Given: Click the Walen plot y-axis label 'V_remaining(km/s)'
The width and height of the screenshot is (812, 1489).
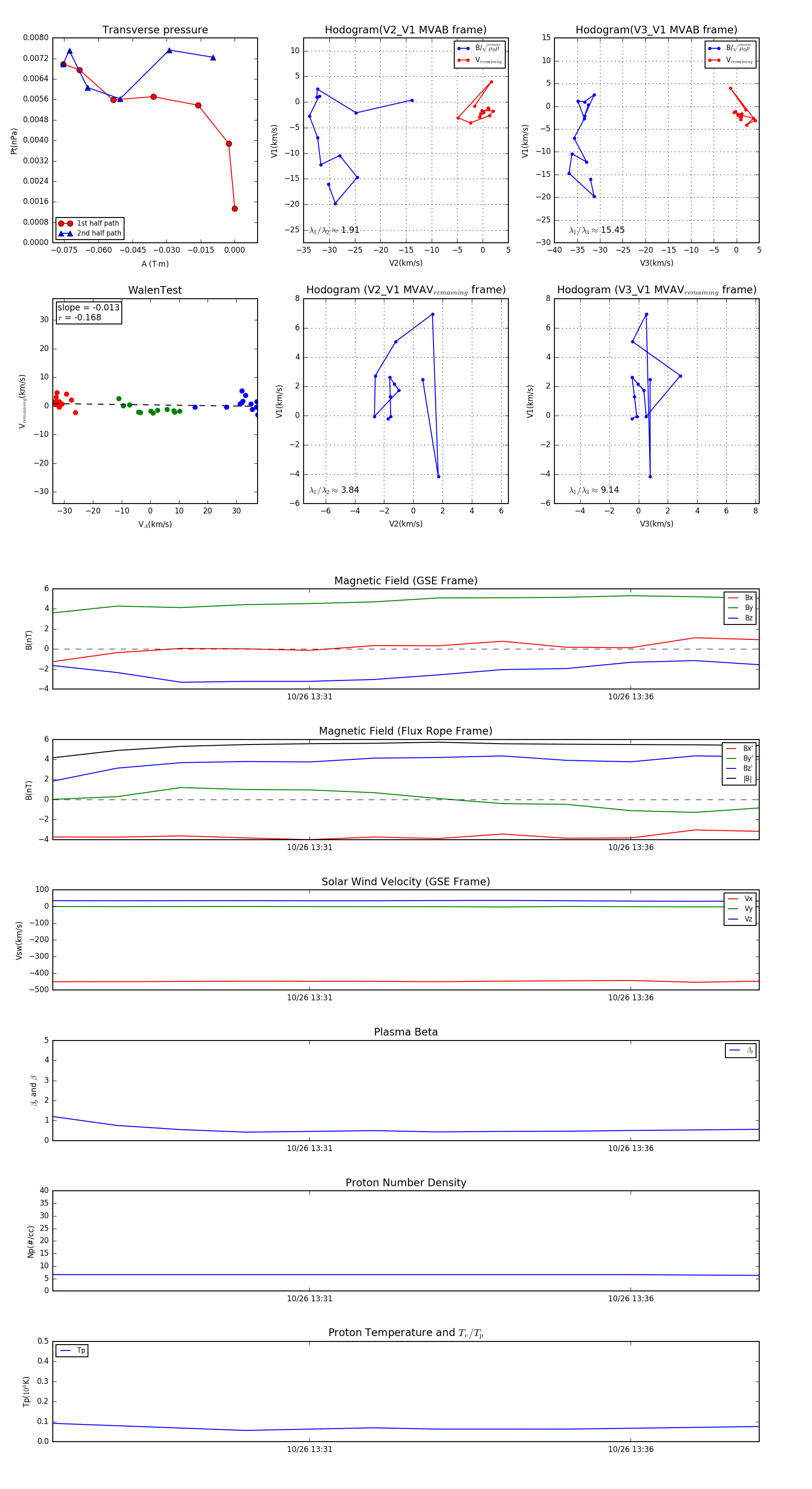Looking at the screenshot, I should click(23, 401).
